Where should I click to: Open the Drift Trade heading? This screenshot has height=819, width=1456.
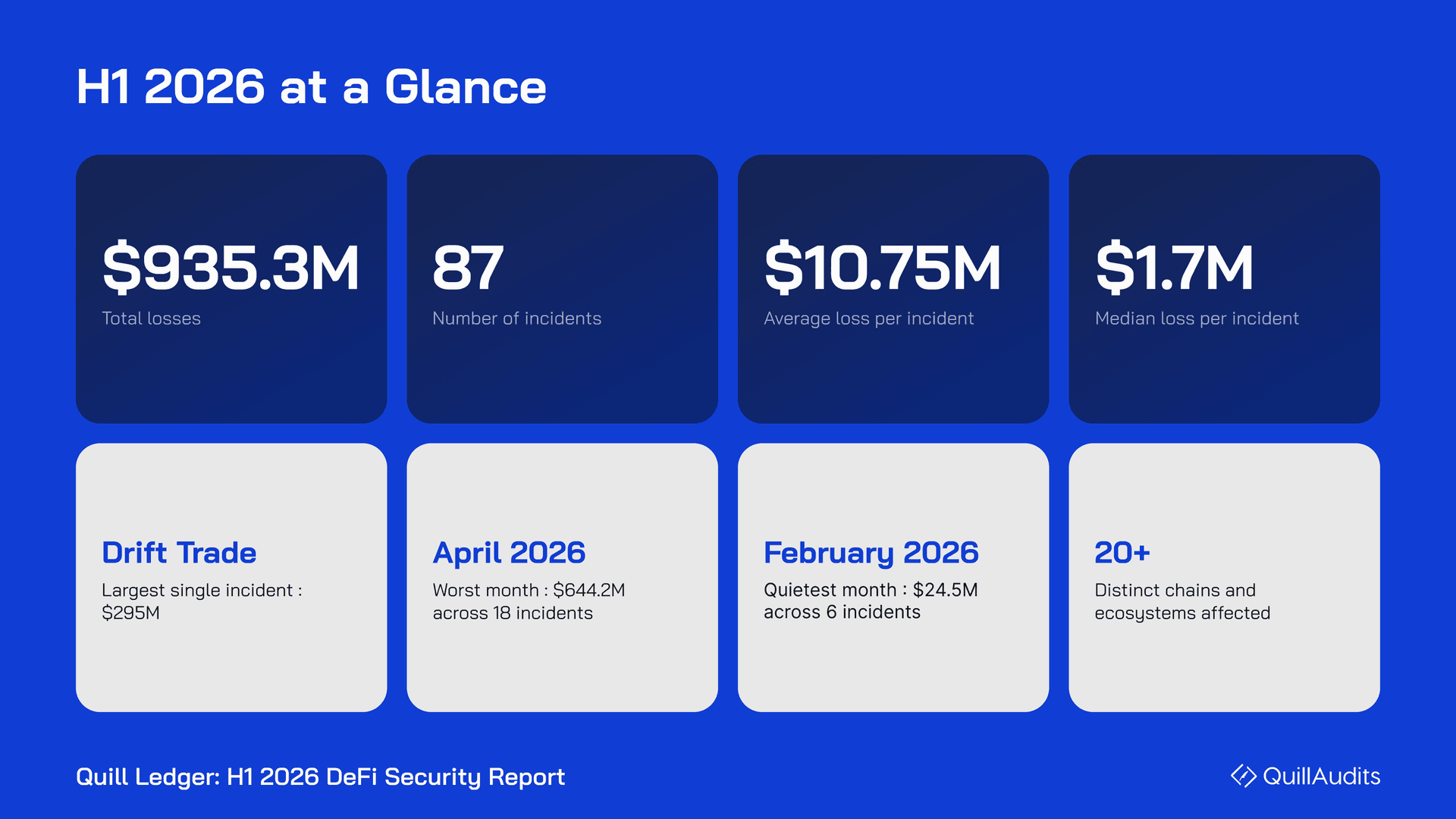pyautogui.click(x=179, y=553)
